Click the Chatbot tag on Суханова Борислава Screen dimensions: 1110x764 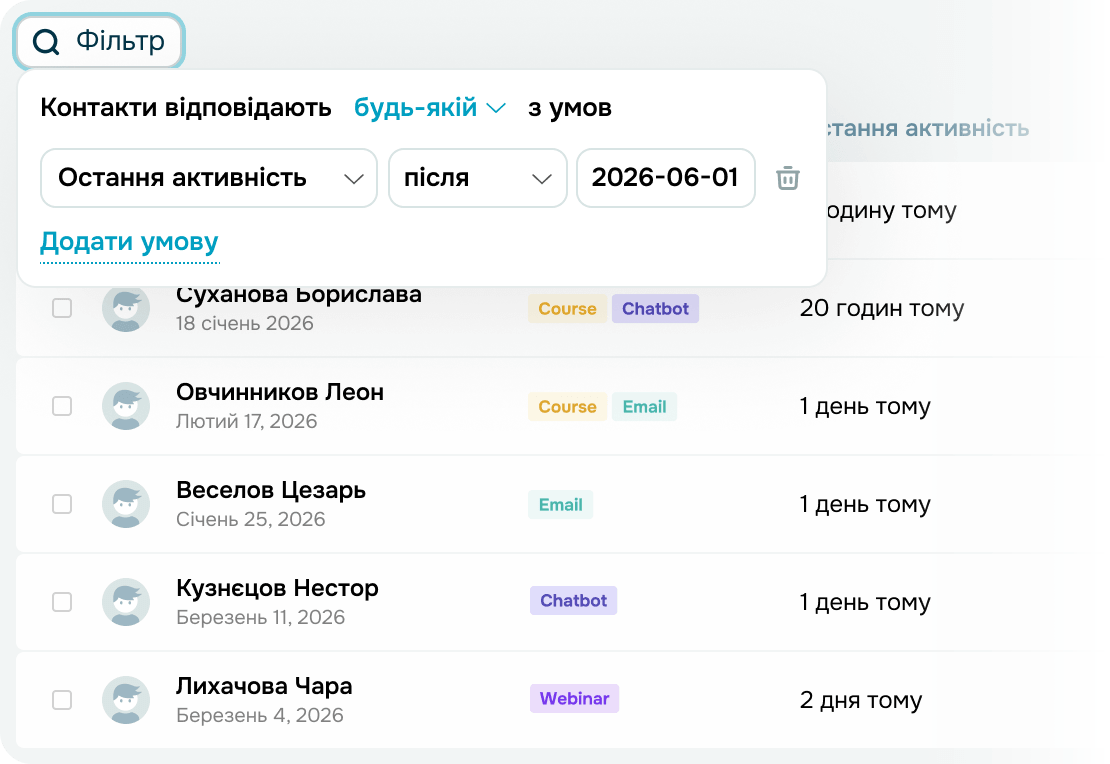coord(656,309)
